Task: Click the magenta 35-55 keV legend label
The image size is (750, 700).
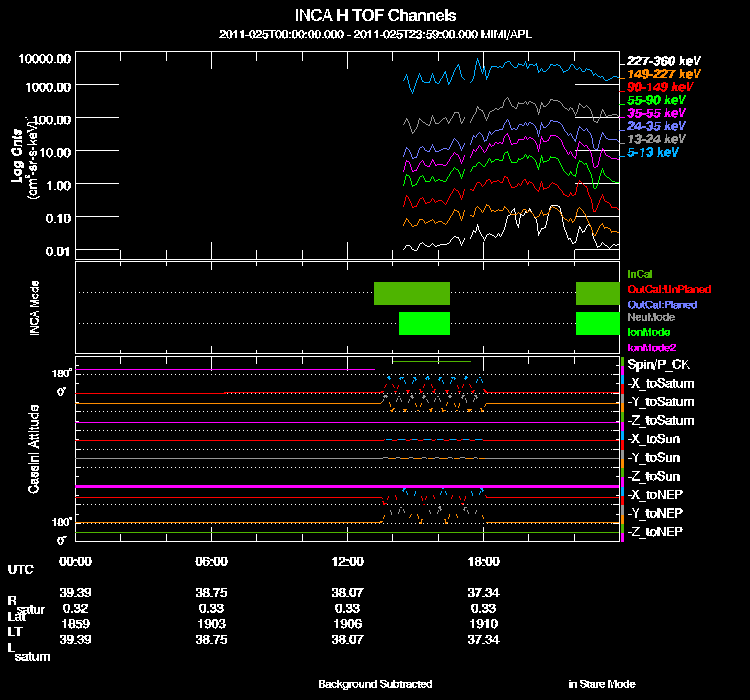Action: click(657, 114)
